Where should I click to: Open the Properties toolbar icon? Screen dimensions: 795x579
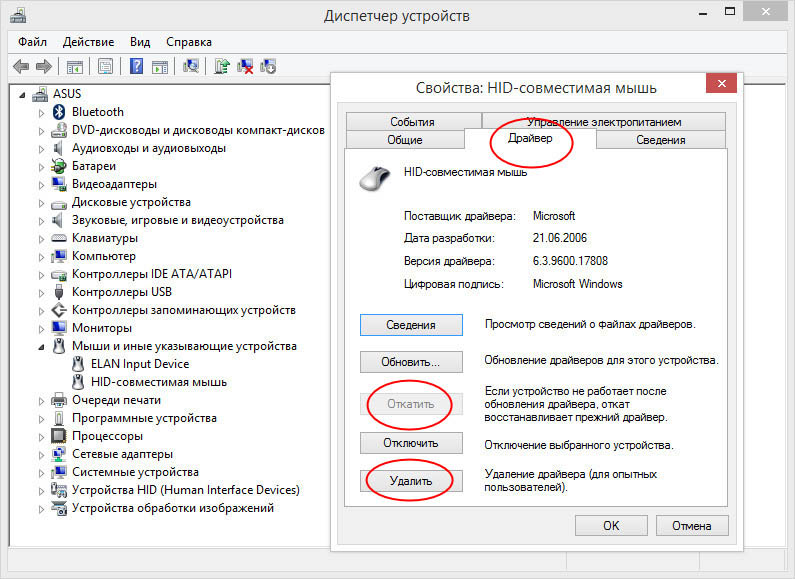105,66
